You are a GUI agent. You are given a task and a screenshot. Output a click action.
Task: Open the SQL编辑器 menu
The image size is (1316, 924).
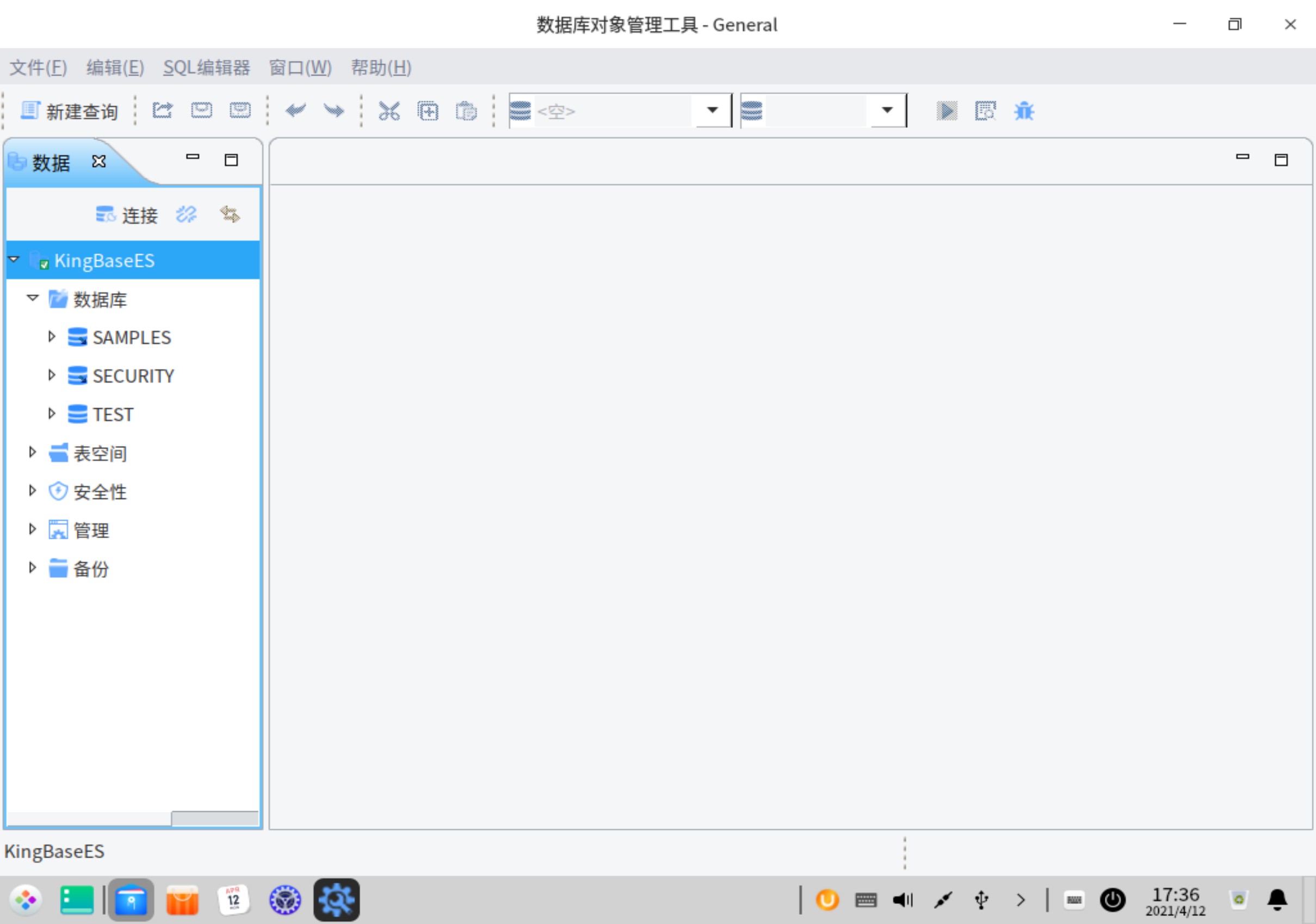[x=206, y=67]
